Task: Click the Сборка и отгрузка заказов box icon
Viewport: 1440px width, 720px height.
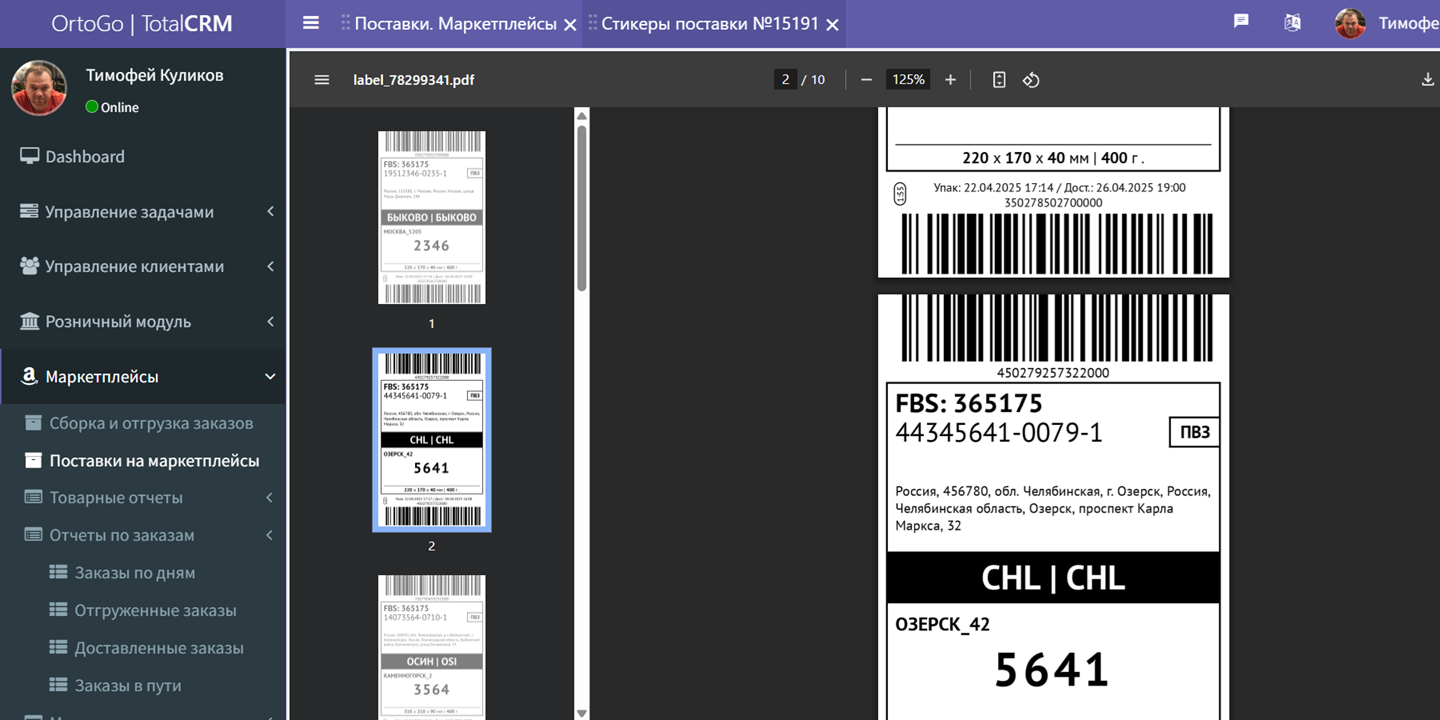Action: point(33,423)
